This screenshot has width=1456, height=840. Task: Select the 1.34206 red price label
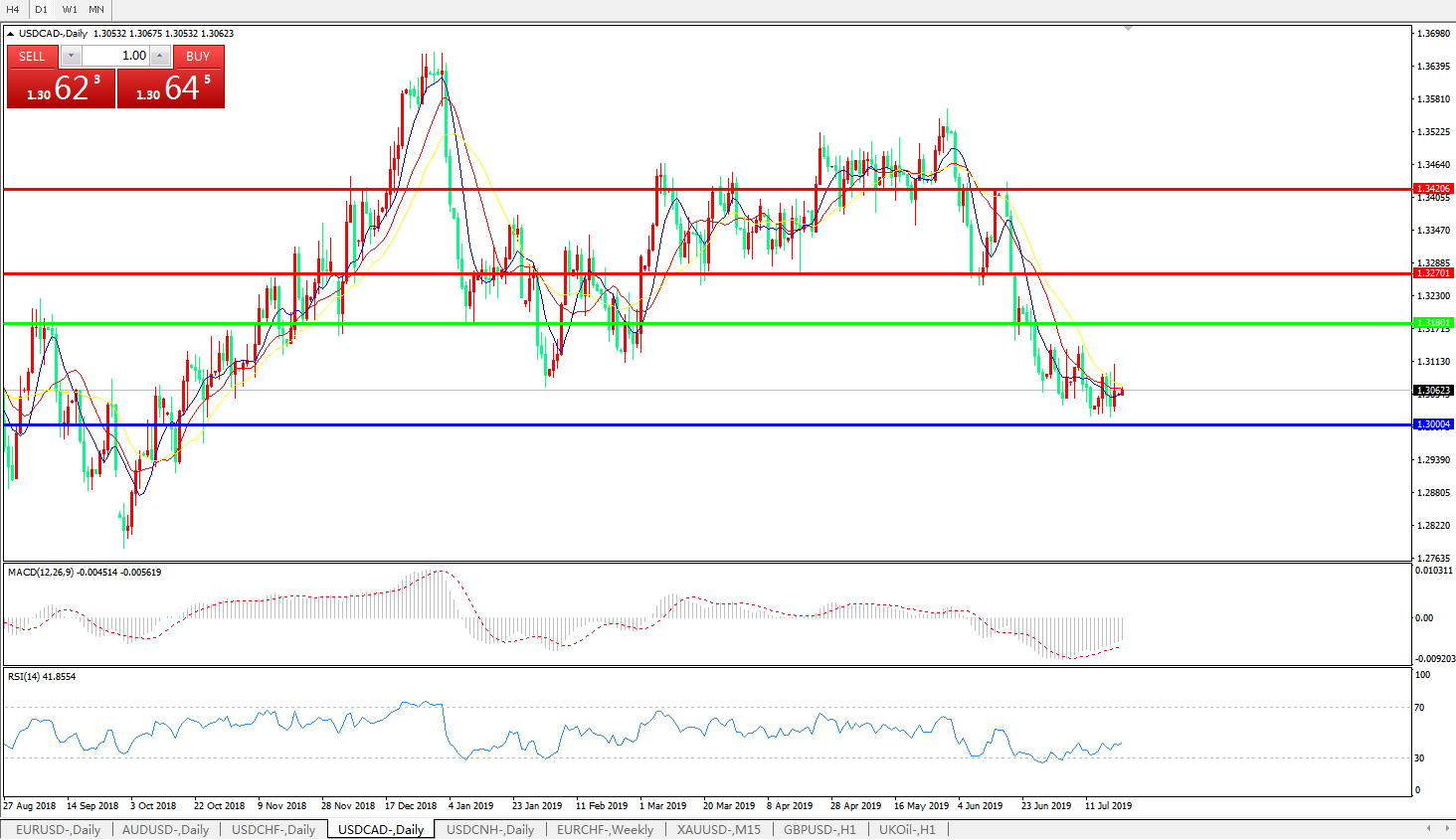[x=1433, y=189]
